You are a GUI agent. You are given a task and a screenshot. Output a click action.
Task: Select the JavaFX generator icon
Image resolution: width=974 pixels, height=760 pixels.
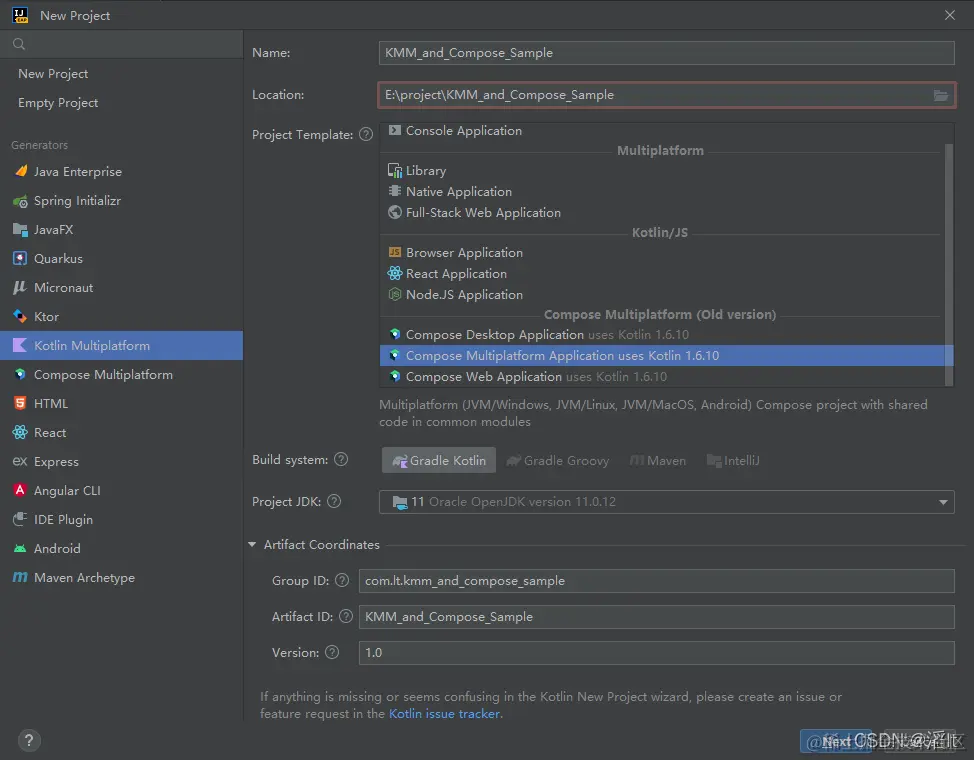click(x=20, y=229)
